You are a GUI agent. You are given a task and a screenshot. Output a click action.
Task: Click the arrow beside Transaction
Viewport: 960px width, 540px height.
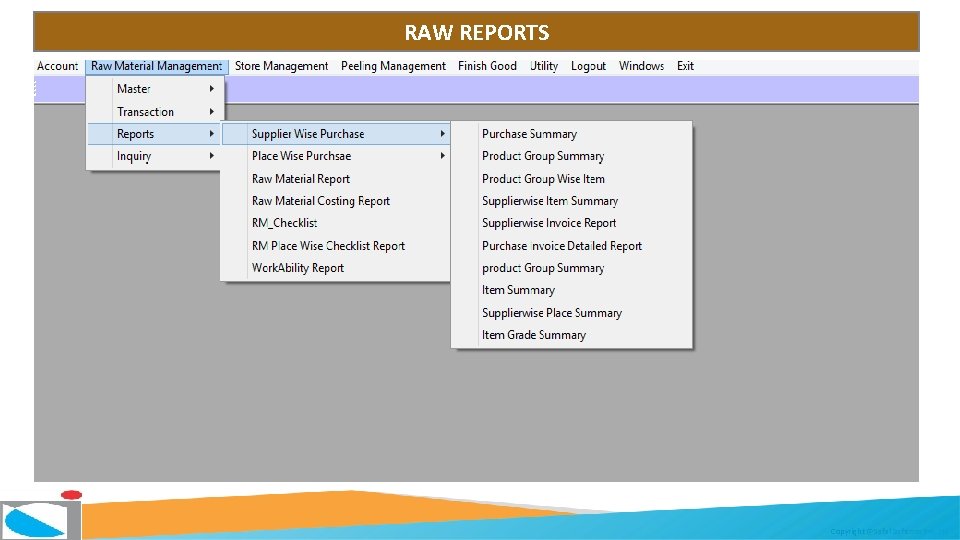pos(211,111)
